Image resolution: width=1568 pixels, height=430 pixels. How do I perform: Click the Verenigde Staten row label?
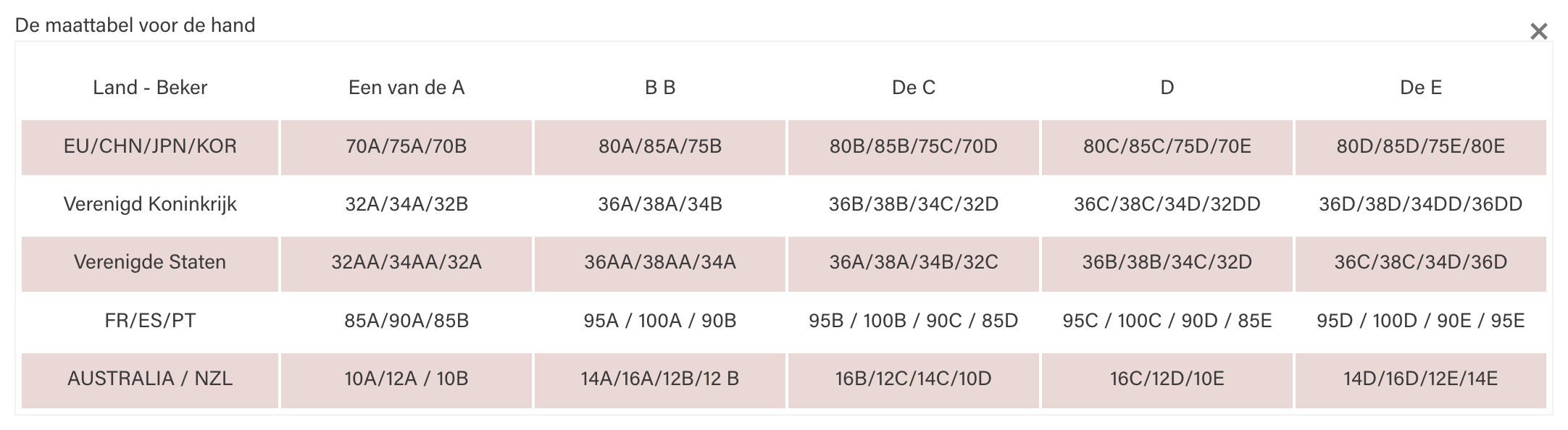tap(150, 263)
